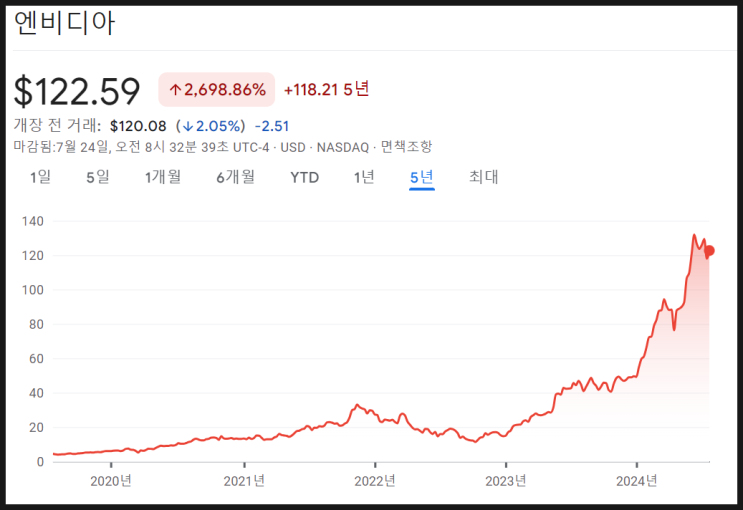Screen dimensions: 743x510
Task: Click the 60 y-axis value
Action: click(x=36, y=359)
